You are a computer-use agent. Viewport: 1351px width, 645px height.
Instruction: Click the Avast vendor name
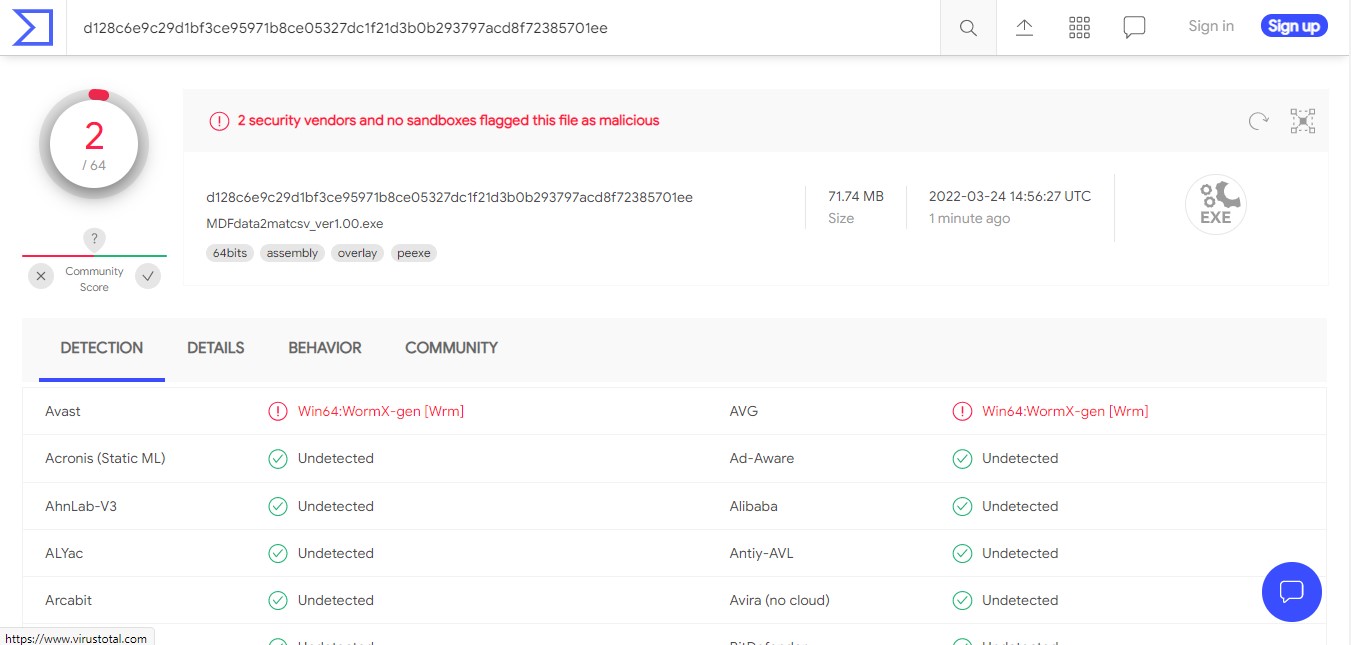click(63, 411)
